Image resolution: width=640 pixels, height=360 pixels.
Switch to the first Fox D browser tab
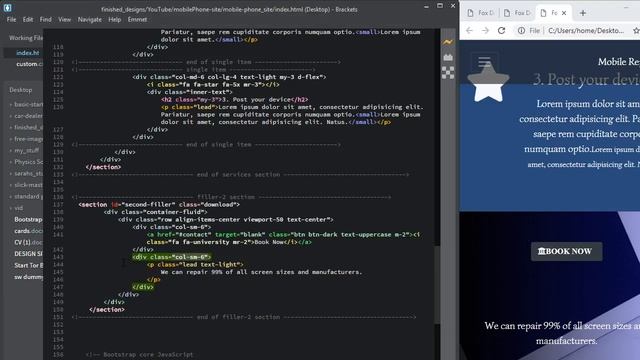[x=481, y=13]
